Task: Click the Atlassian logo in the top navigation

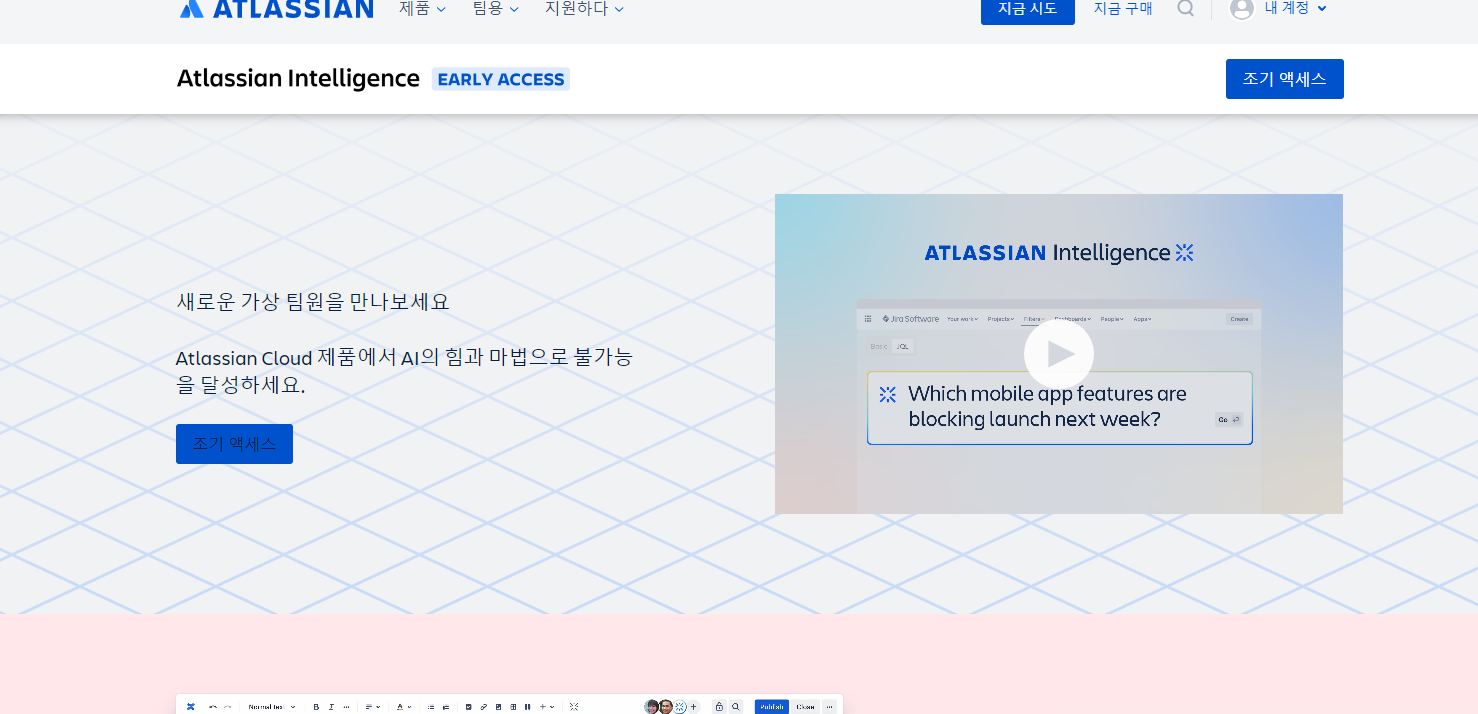Action: tap(277, 8)
